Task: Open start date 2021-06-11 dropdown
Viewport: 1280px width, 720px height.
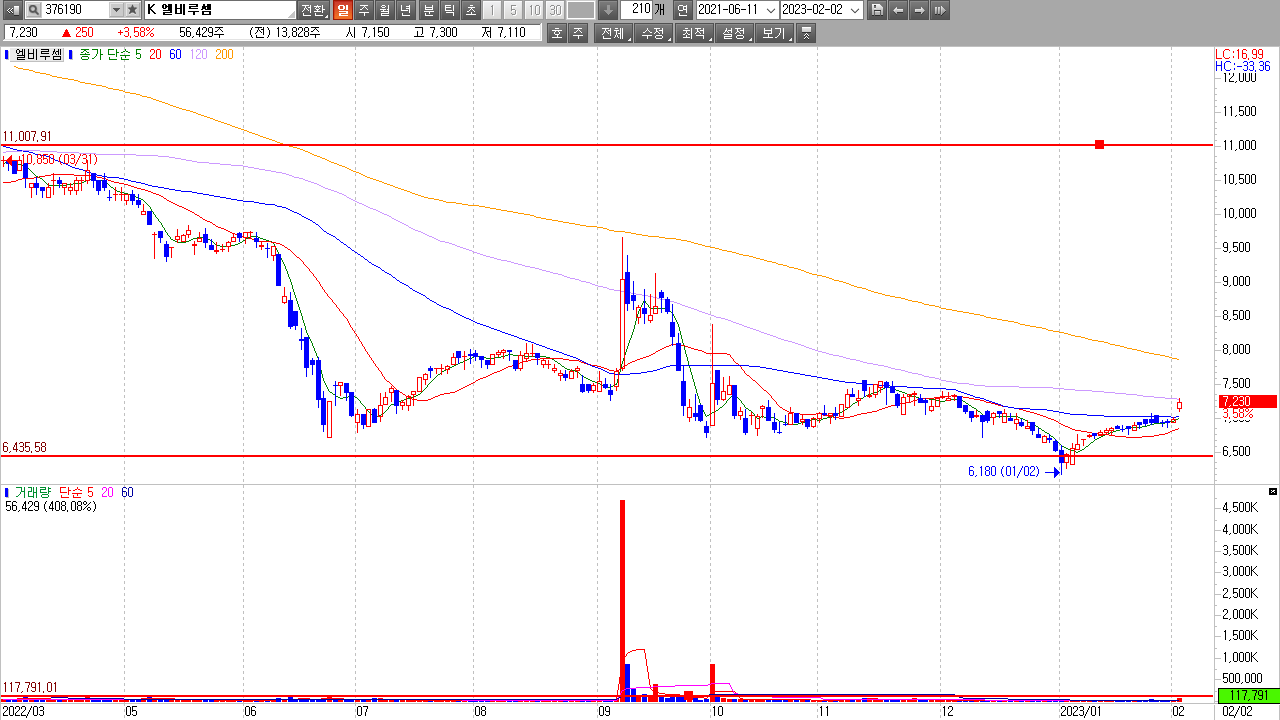Action: pyautogui.click(x=771, y=10)
